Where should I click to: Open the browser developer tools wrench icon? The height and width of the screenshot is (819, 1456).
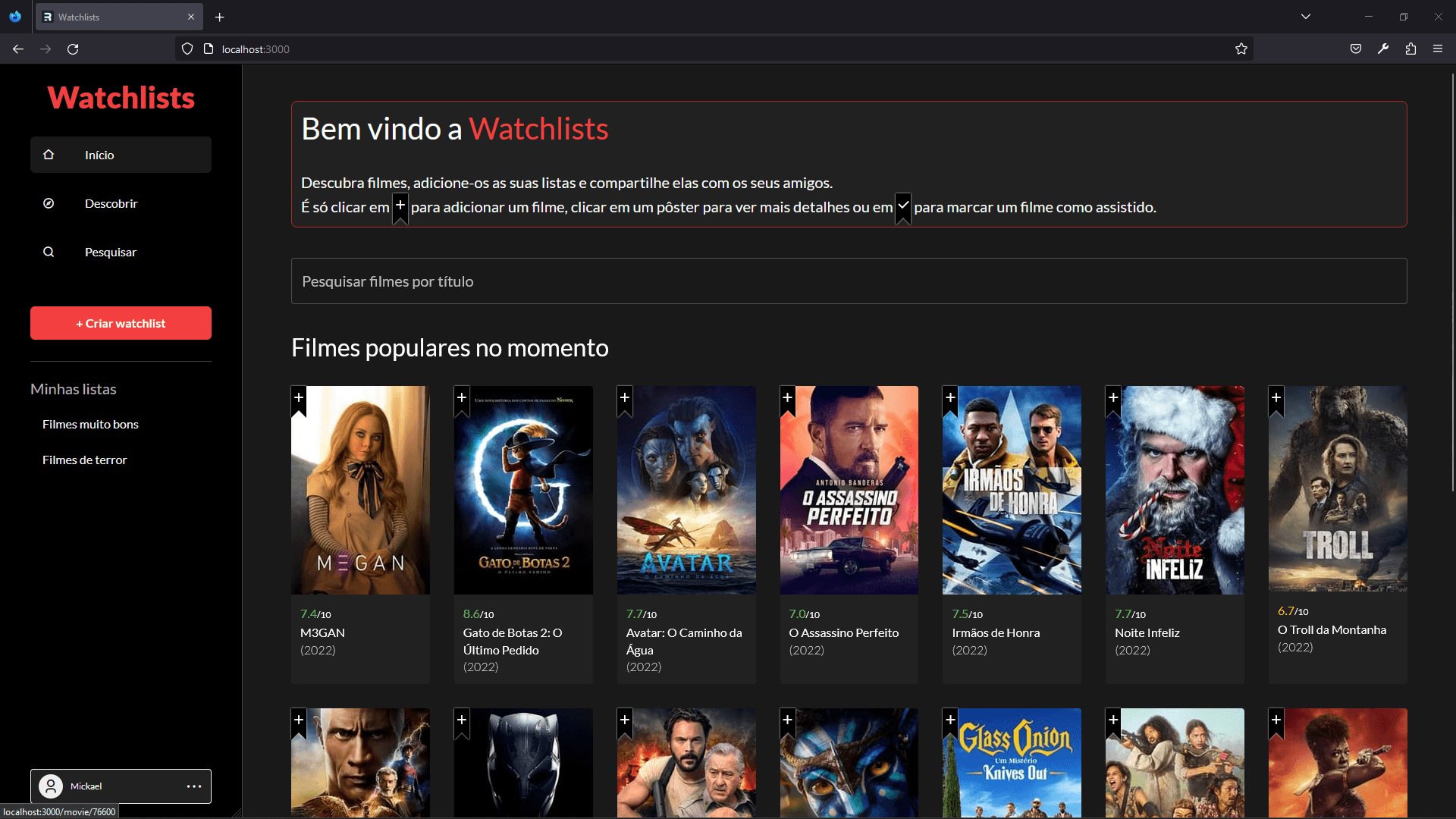coord(1383,49)
